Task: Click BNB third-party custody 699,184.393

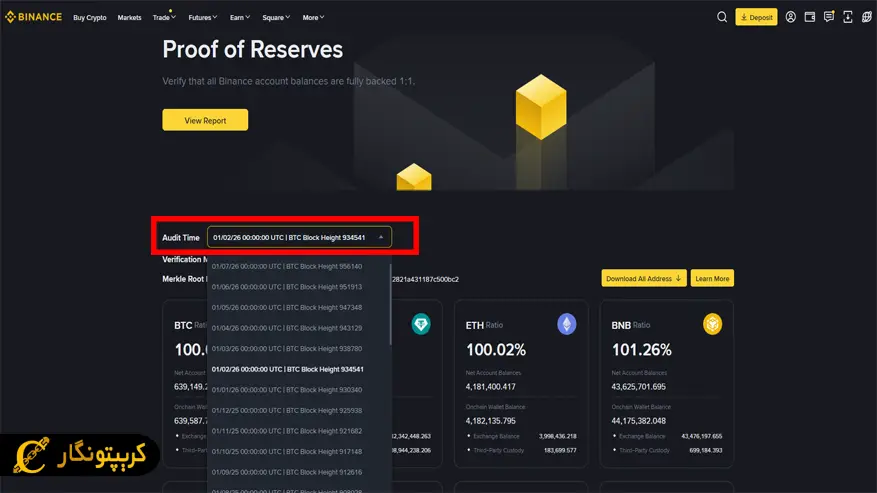Action: [x=706, y=450]
